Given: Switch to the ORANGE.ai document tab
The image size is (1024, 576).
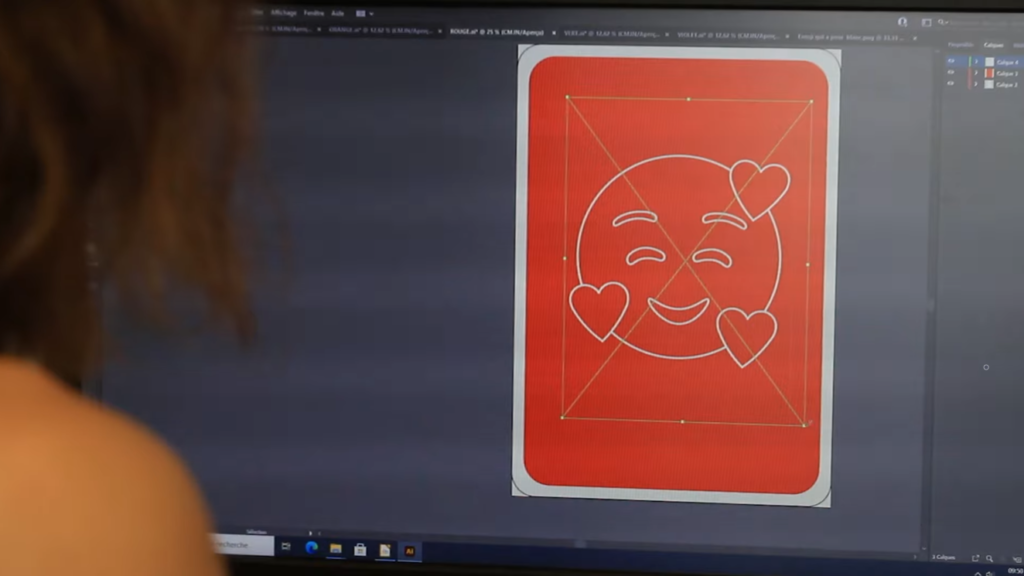Looking at the screenshot, I should pos(380,30).
